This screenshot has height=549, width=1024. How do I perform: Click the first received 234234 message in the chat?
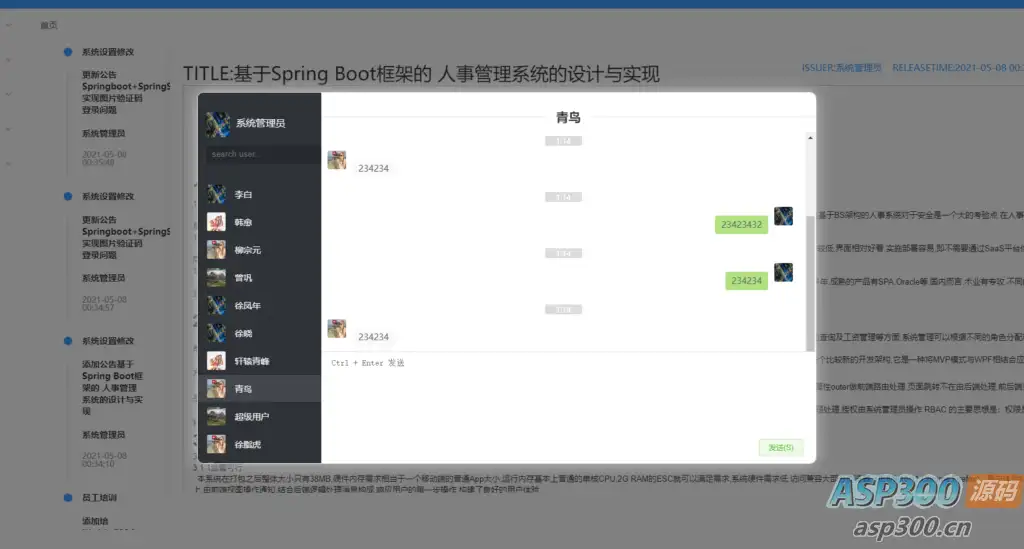point(373,168)
